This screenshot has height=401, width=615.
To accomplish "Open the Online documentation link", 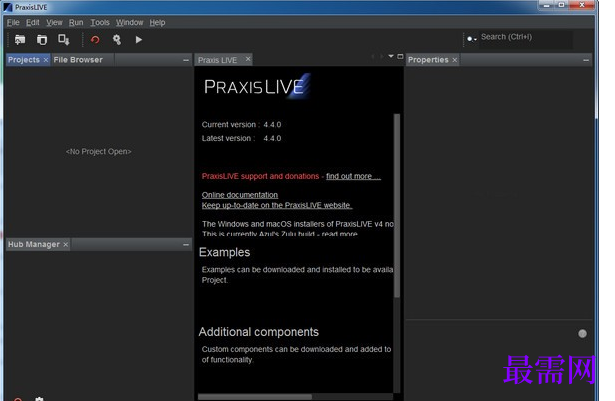I will (x=240, y=195).
